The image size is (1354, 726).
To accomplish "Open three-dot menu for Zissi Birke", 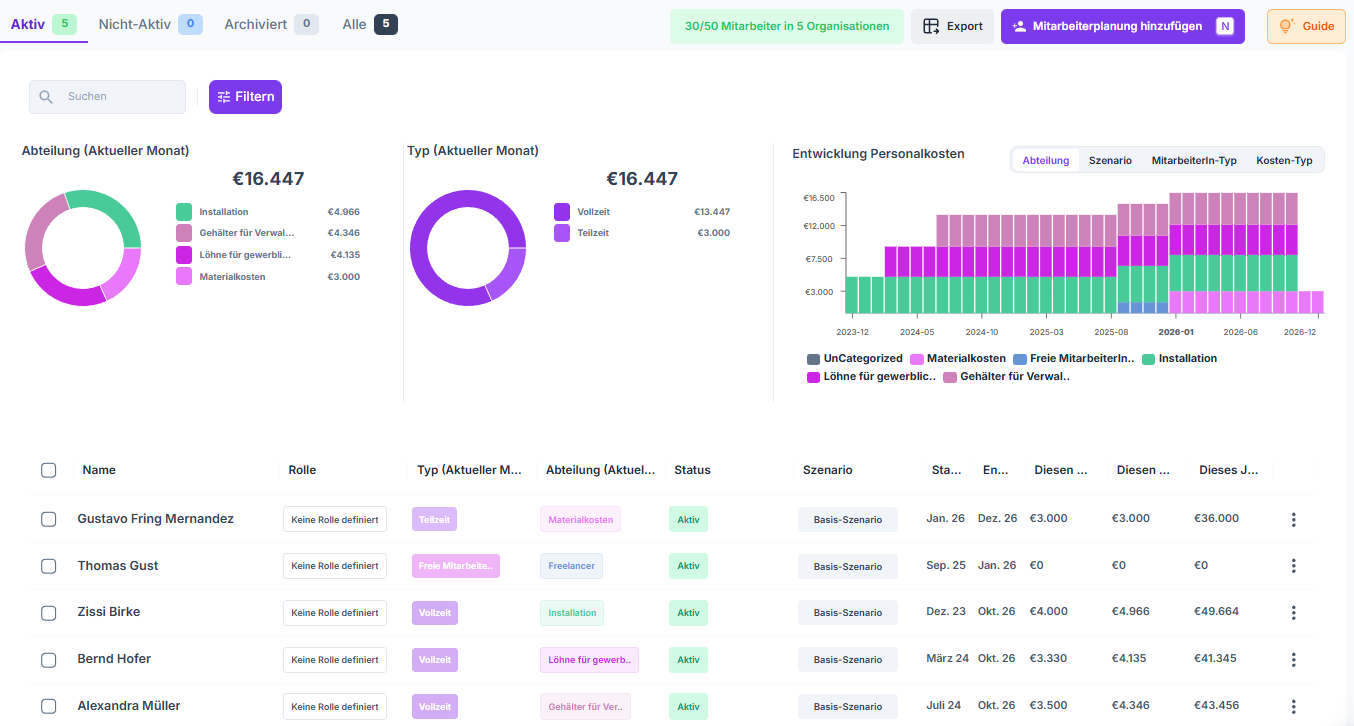I will tap(1293, 612).
